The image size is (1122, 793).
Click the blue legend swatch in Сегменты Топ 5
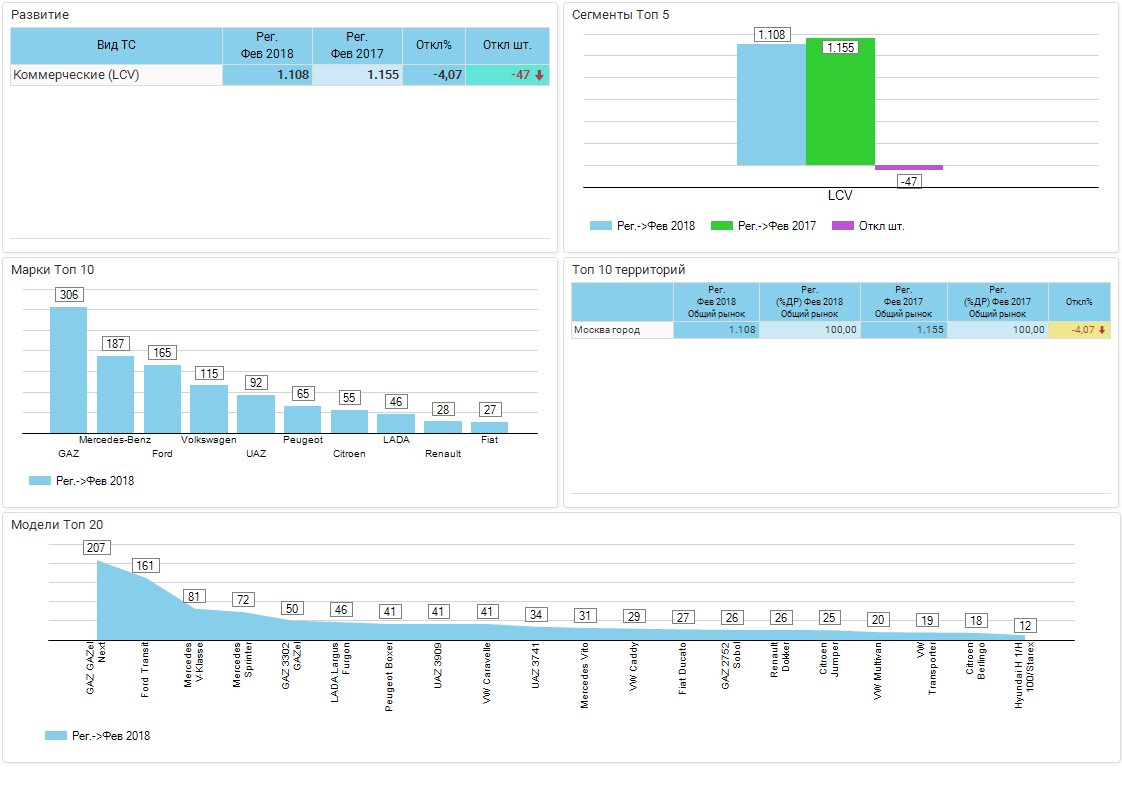pyautogui.click(x=600, y=225)
